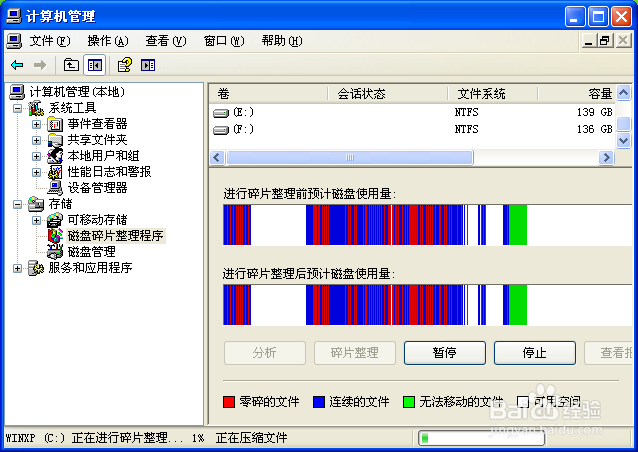Expand the 共享文件夹 node

(x=36, y=140)
